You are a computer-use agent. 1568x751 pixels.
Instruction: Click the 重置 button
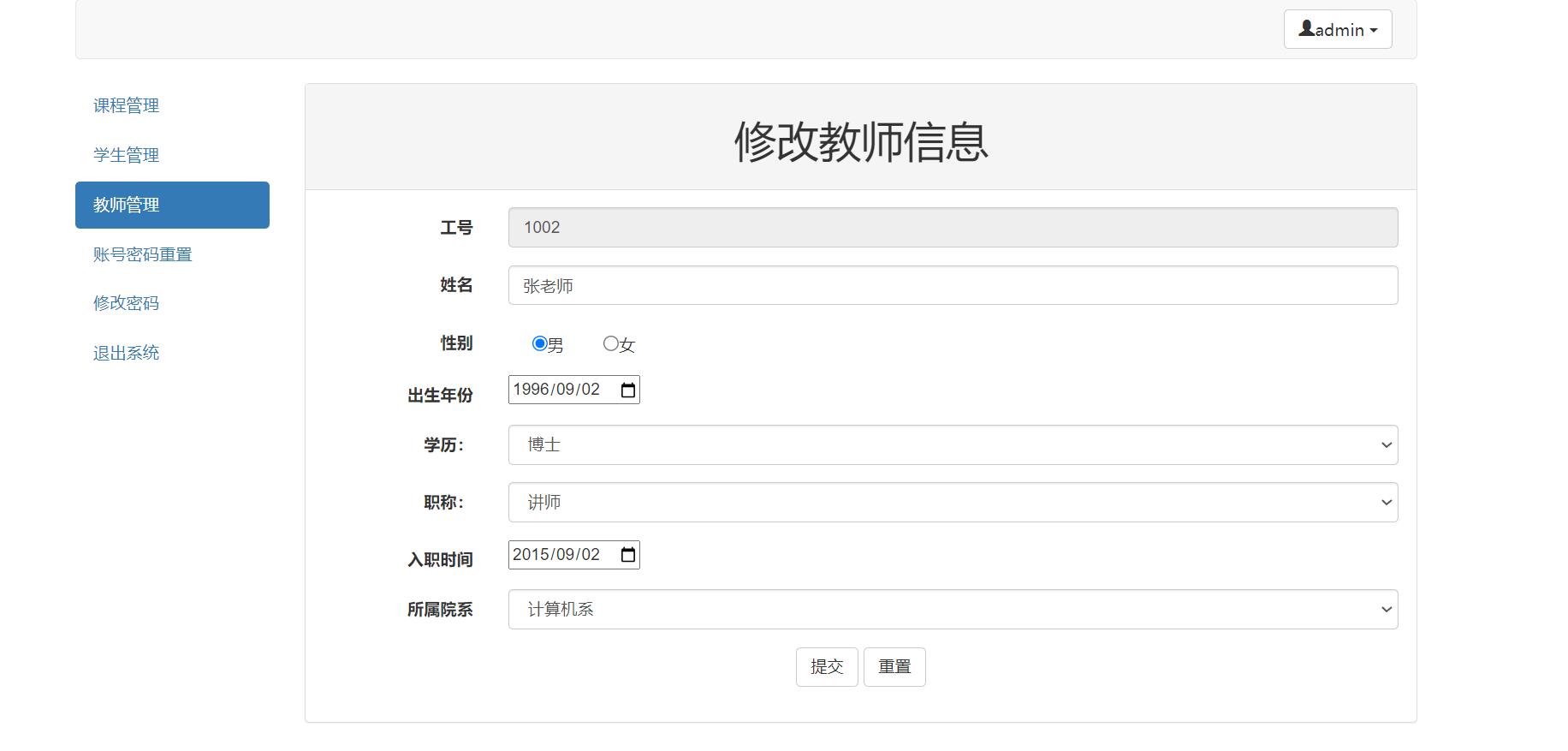[894, 667]
